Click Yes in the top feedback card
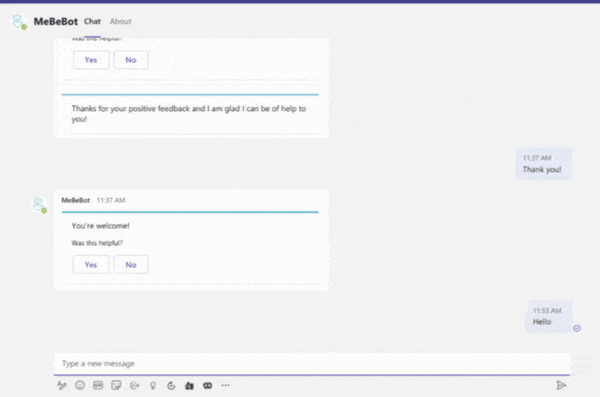The image size is (600, 397). tap(91, 60)
